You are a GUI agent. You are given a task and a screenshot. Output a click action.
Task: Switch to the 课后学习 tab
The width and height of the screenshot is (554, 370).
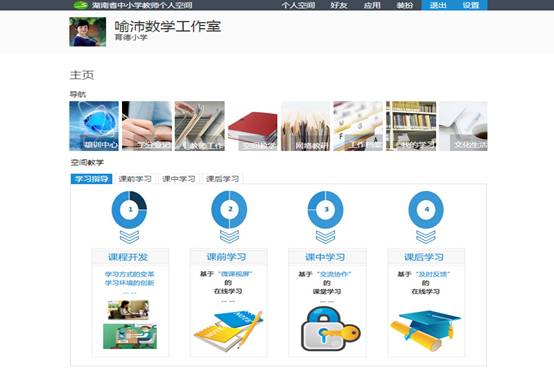tap(222, 179)
